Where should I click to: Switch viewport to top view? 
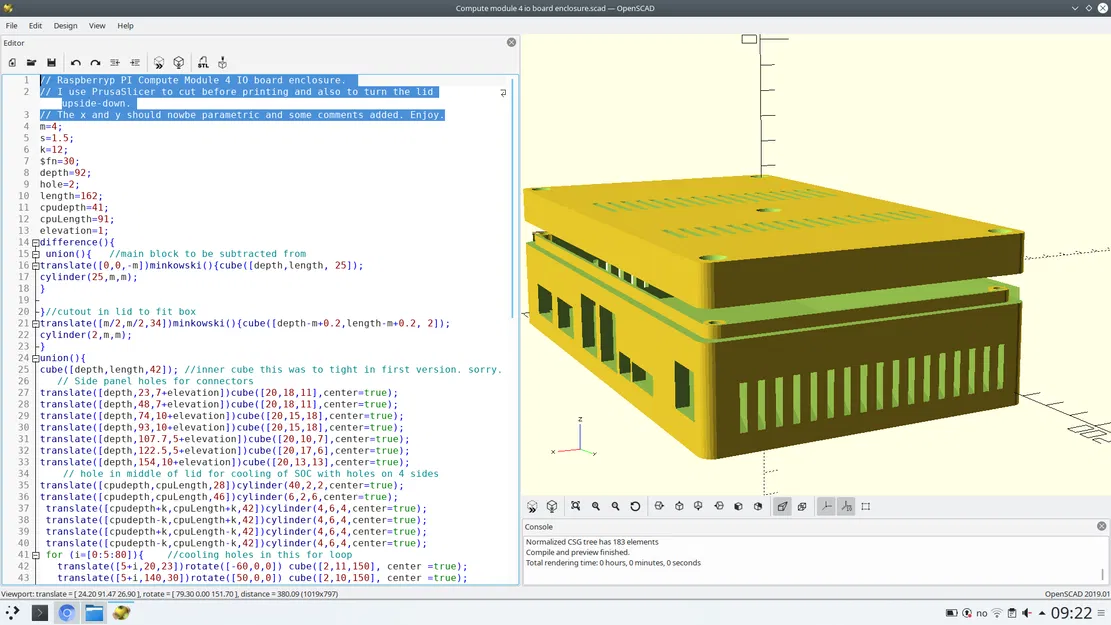coord(680,506)
